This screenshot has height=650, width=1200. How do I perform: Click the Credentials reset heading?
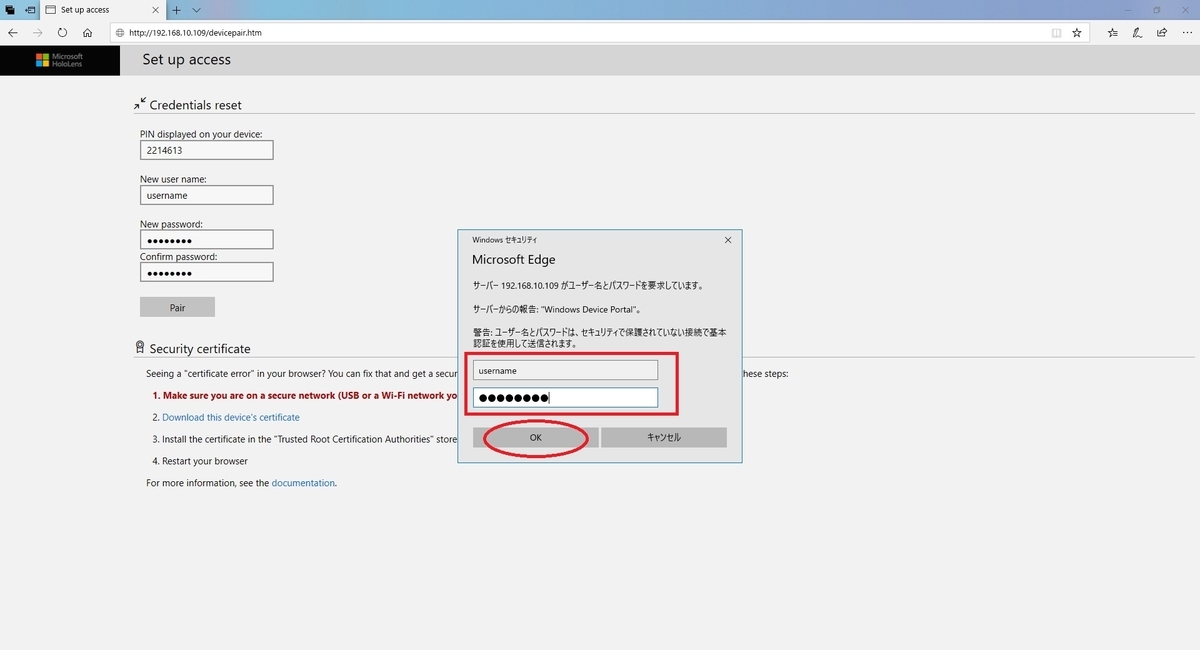195,105
